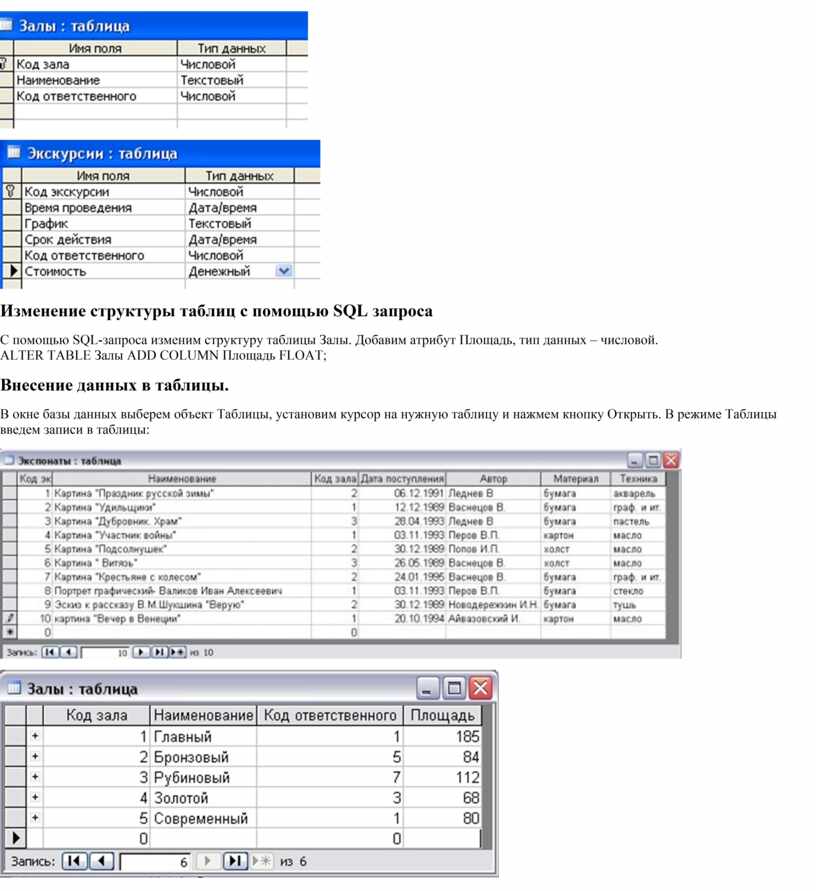
Task: Click the first-record button in Залы datasheet navigation
Action: [74, 861]
